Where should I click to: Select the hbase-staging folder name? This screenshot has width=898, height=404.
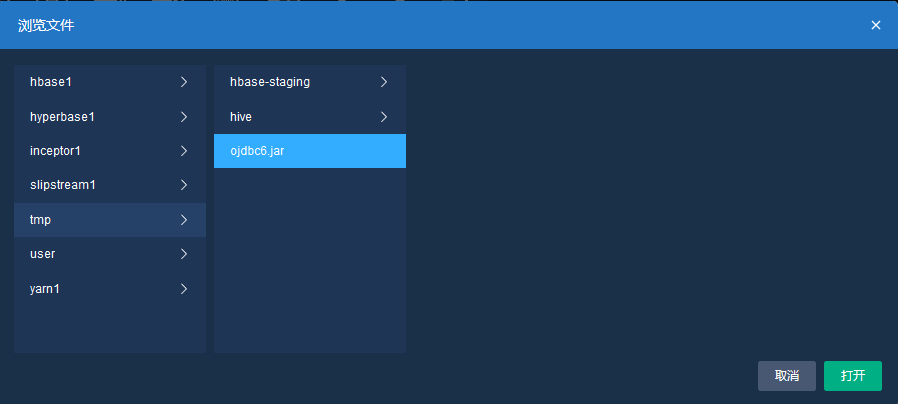(270, 82)
